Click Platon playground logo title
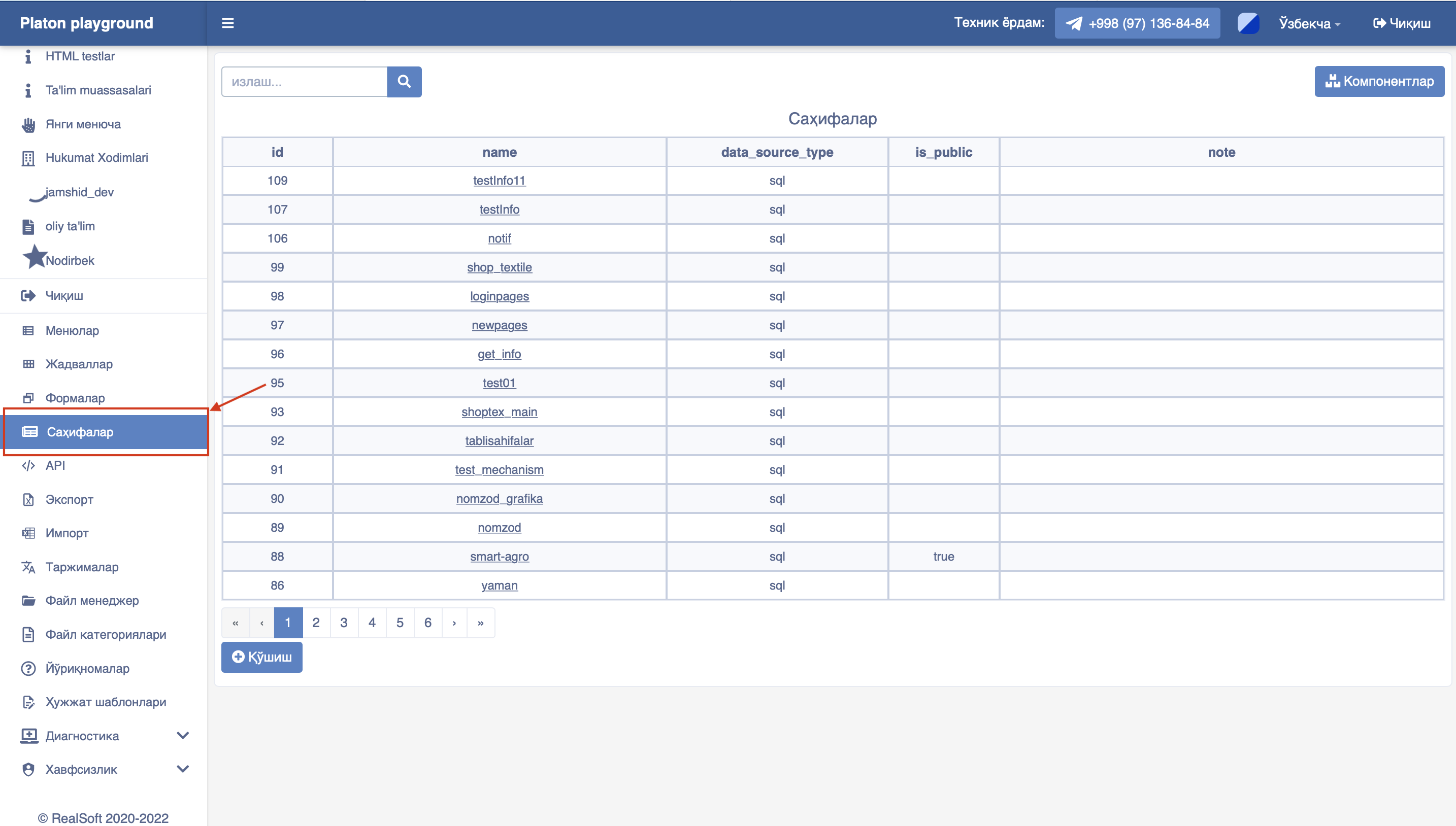The width and height of the screenshot is (1456, 826). coord(86,23)
